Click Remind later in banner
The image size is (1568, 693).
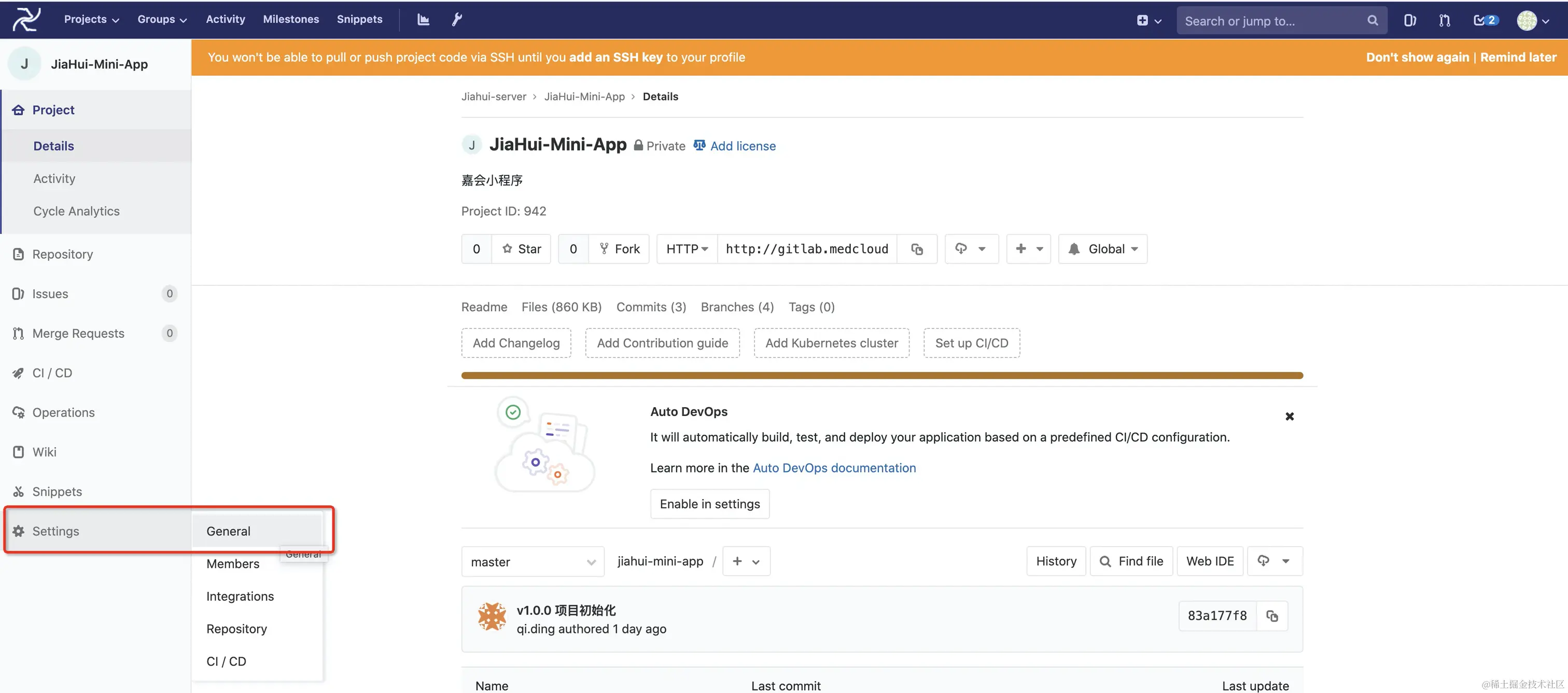(x=1518, y=57)
